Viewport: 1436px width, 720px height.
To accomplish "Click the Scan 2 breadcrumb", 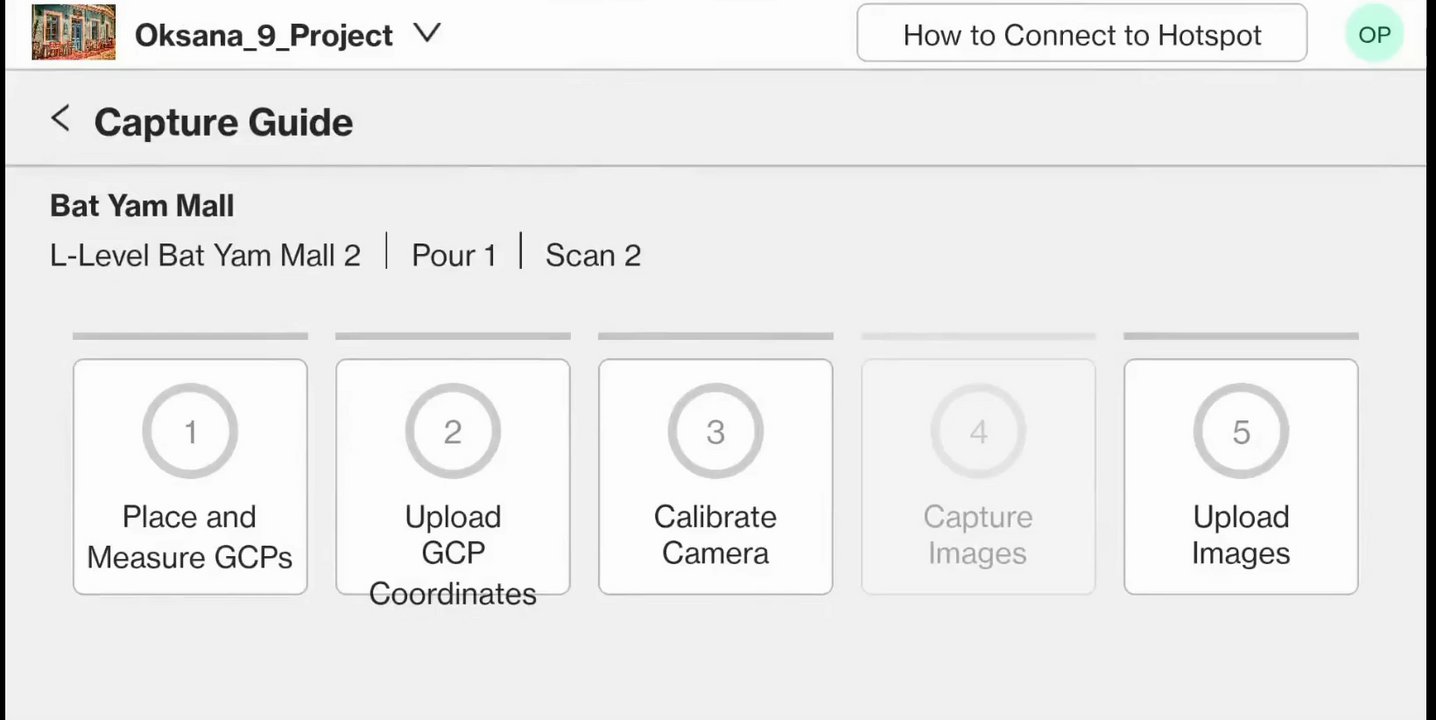I will 593,255.
